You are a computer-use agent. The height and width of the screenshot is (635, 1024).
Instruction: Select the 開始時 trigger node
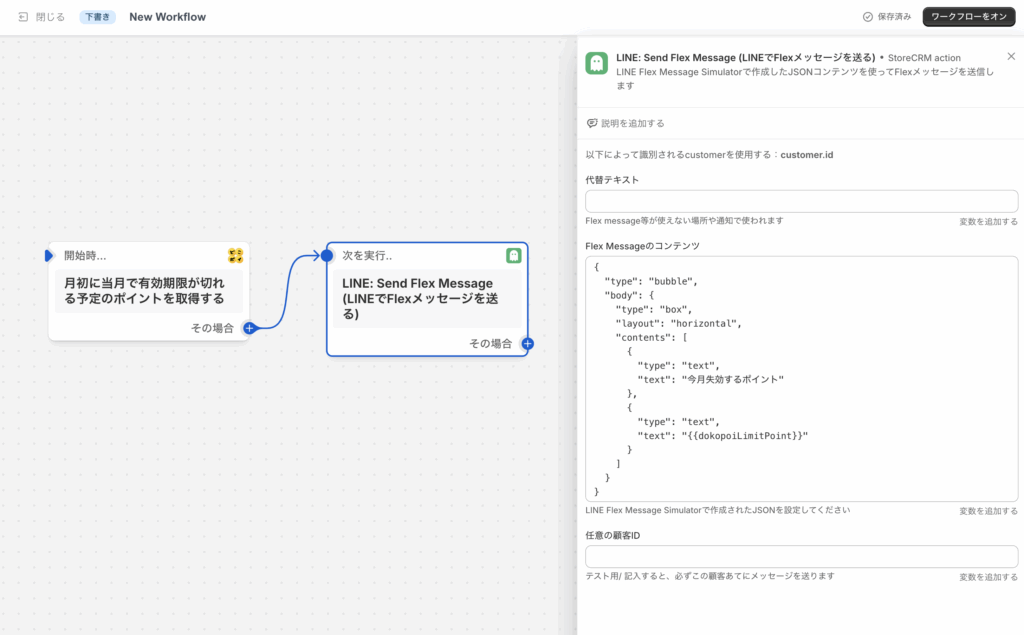pyautogui.click(x=148, y=291)
